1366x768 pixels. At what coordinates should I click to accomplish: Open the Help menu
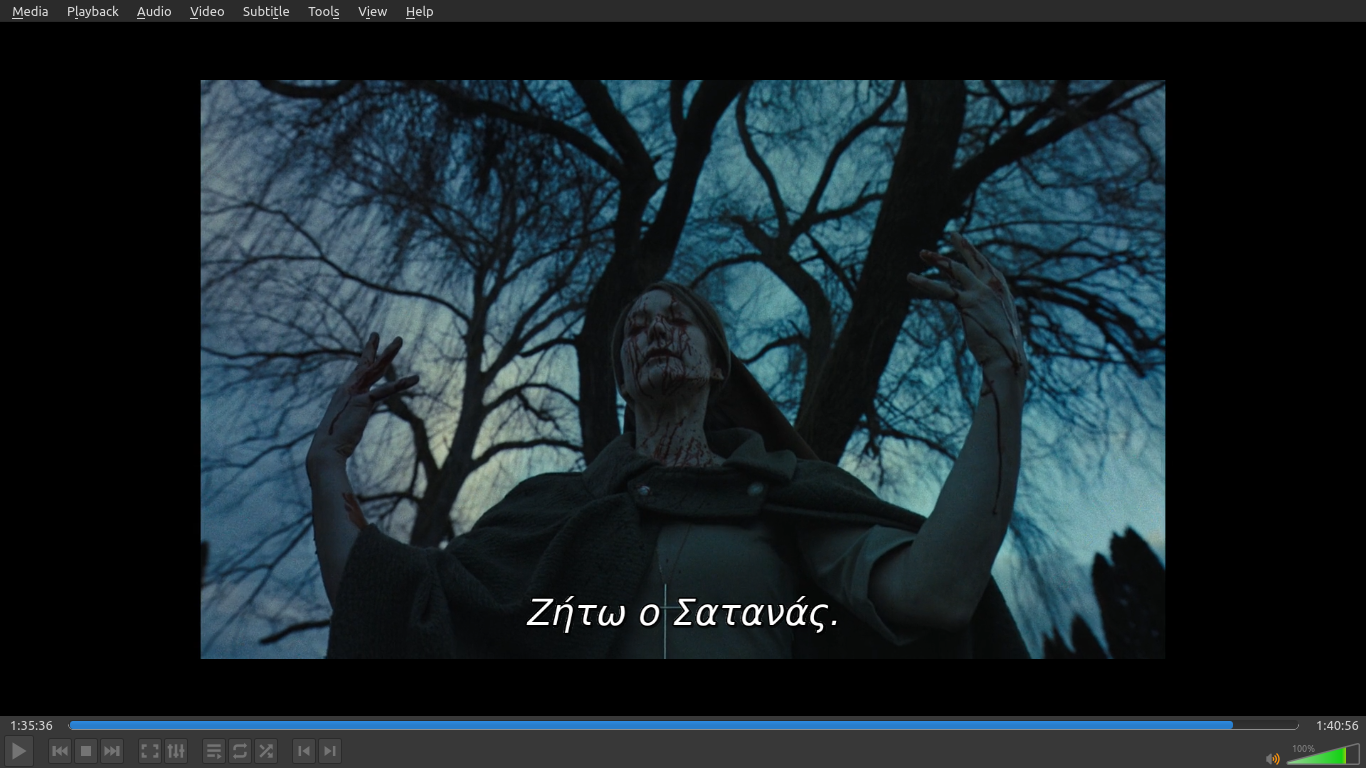419,11
